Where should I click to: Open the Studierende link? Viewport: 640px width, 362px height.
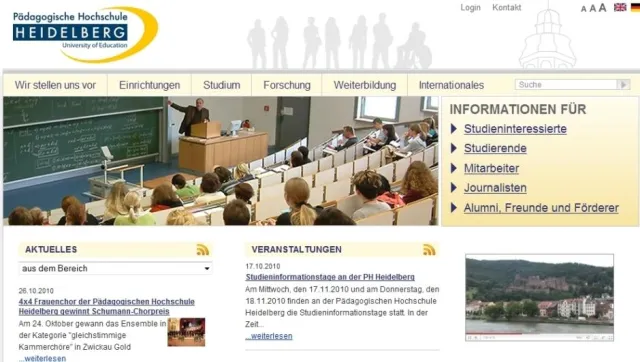pyautogui.click(x=495, y=149)
